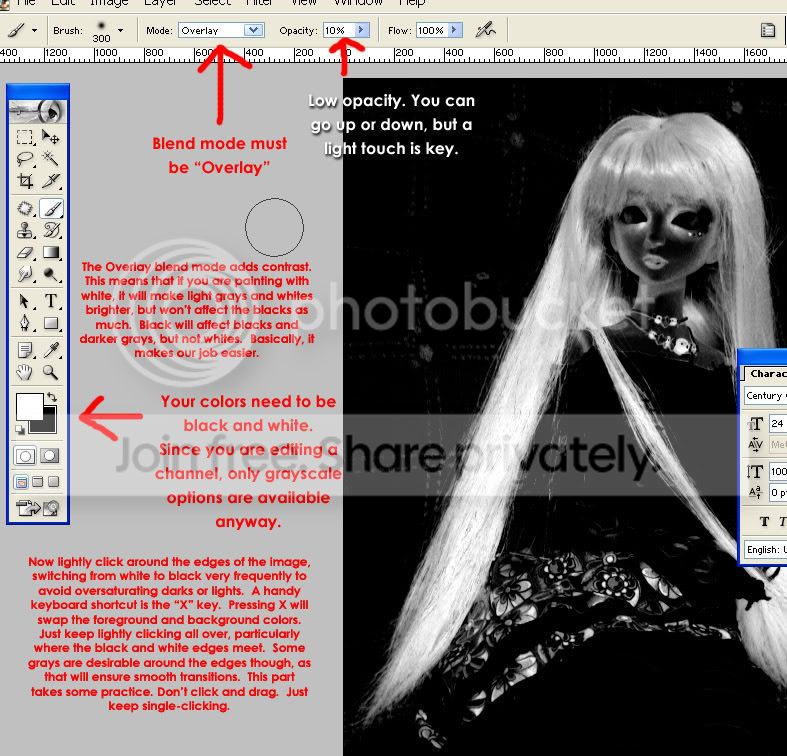Open the Brush preset picker arrow

tap(120, 31)
